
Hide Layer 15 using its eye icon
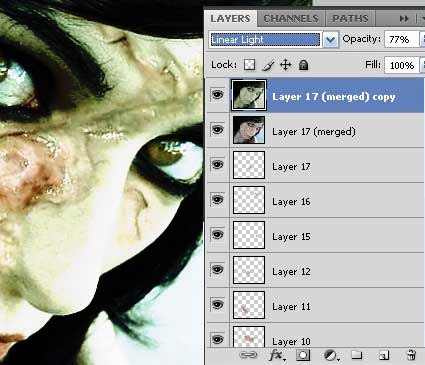point(217,235)
